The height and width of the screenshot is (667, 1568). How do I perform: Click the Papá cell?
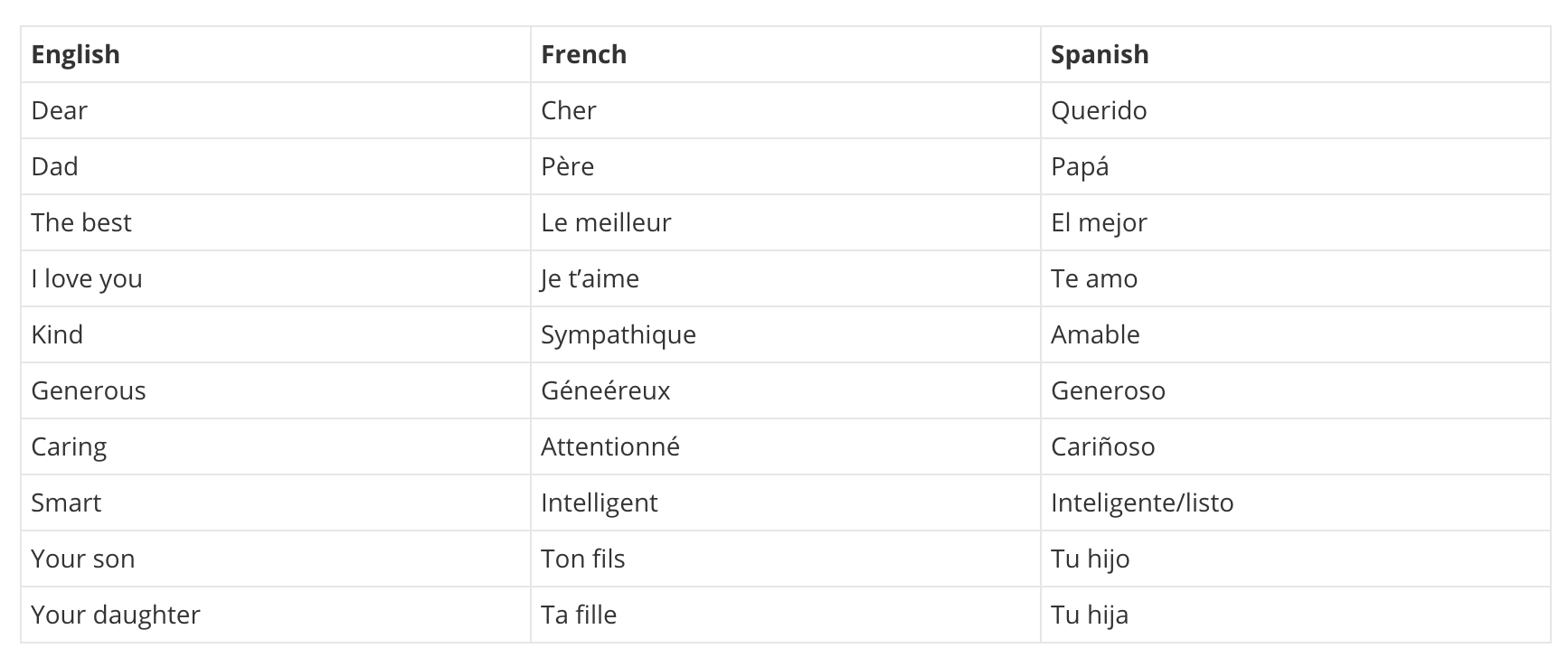[x=1296, y=166]
